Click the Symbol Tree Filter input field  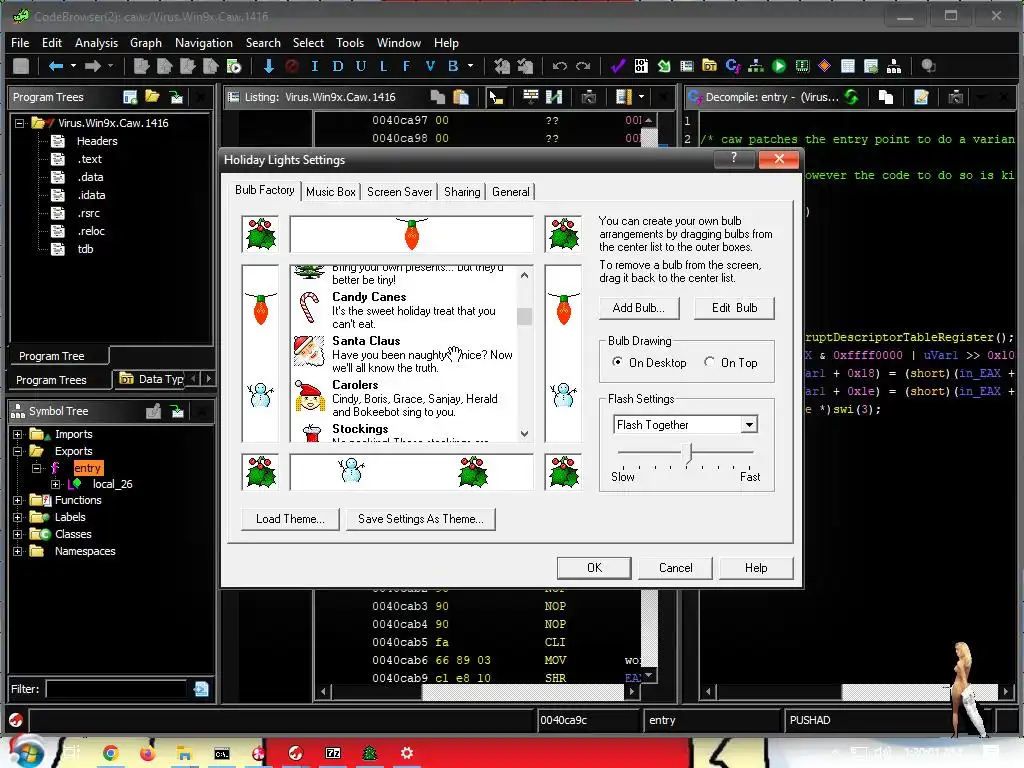(116, 689)
